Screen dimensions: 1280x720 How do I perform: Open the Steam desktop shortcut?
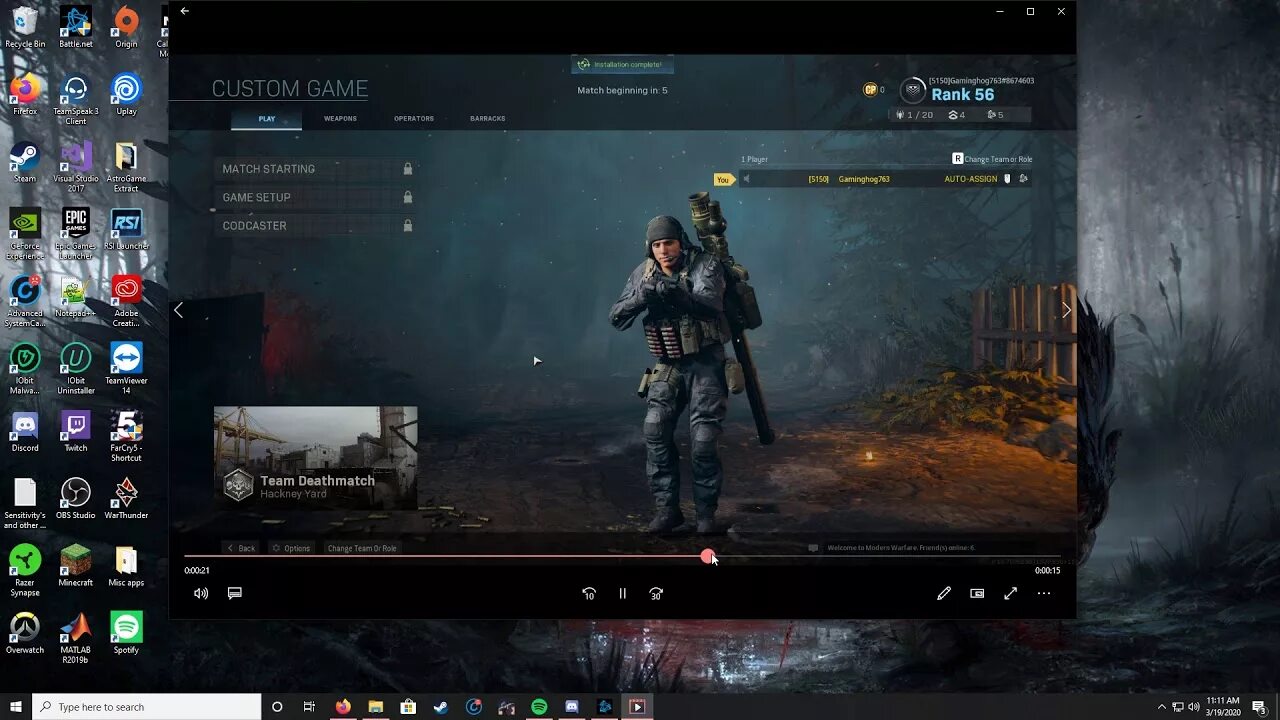coord(25,162)
